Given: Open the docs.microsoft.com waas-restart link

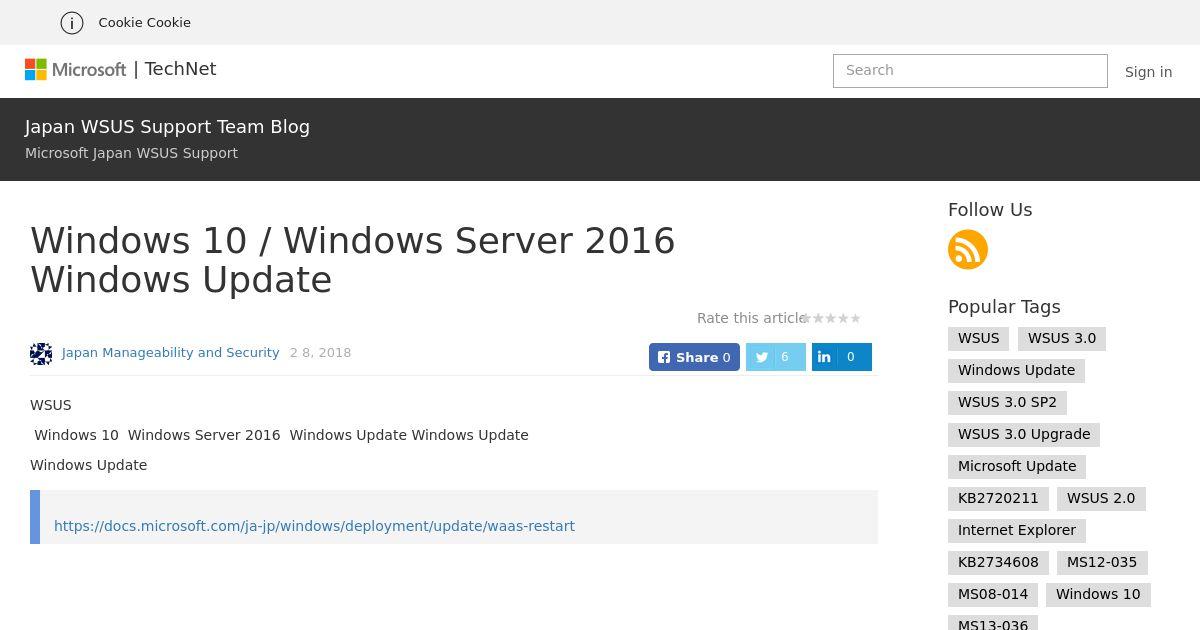Looking at the screenshot, I should pyautogui.click(x=314, y=526).
